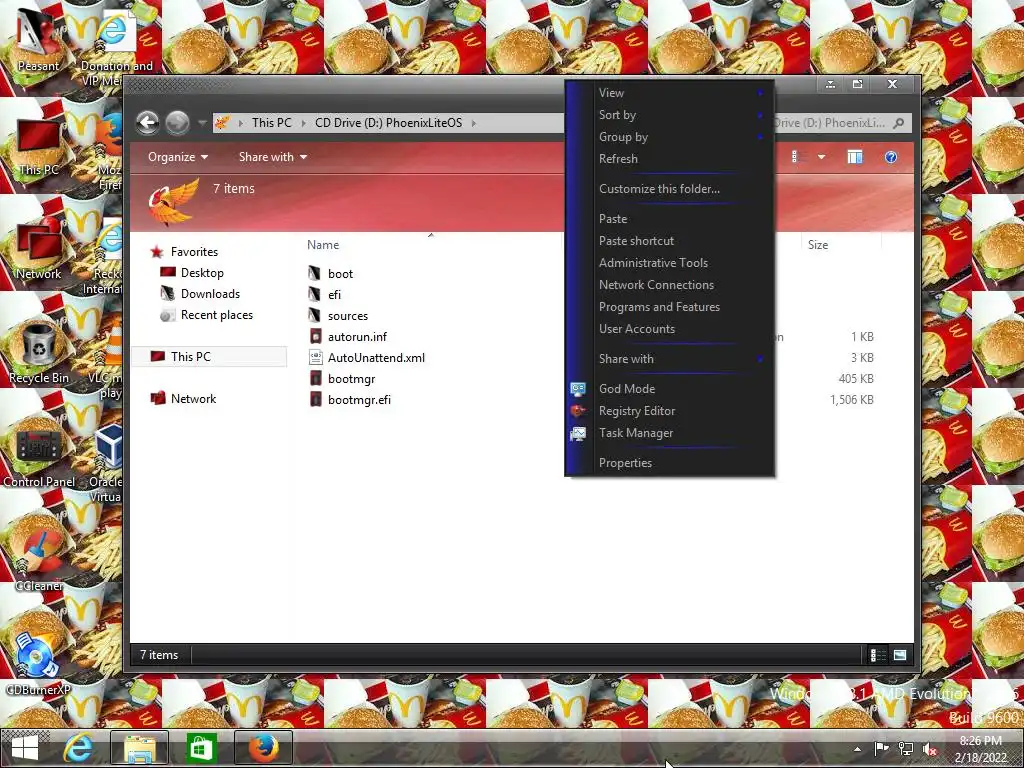Open Recent places in navigation pane
This screenshot has width=1024, height=768.
click(x=217, y=315)
